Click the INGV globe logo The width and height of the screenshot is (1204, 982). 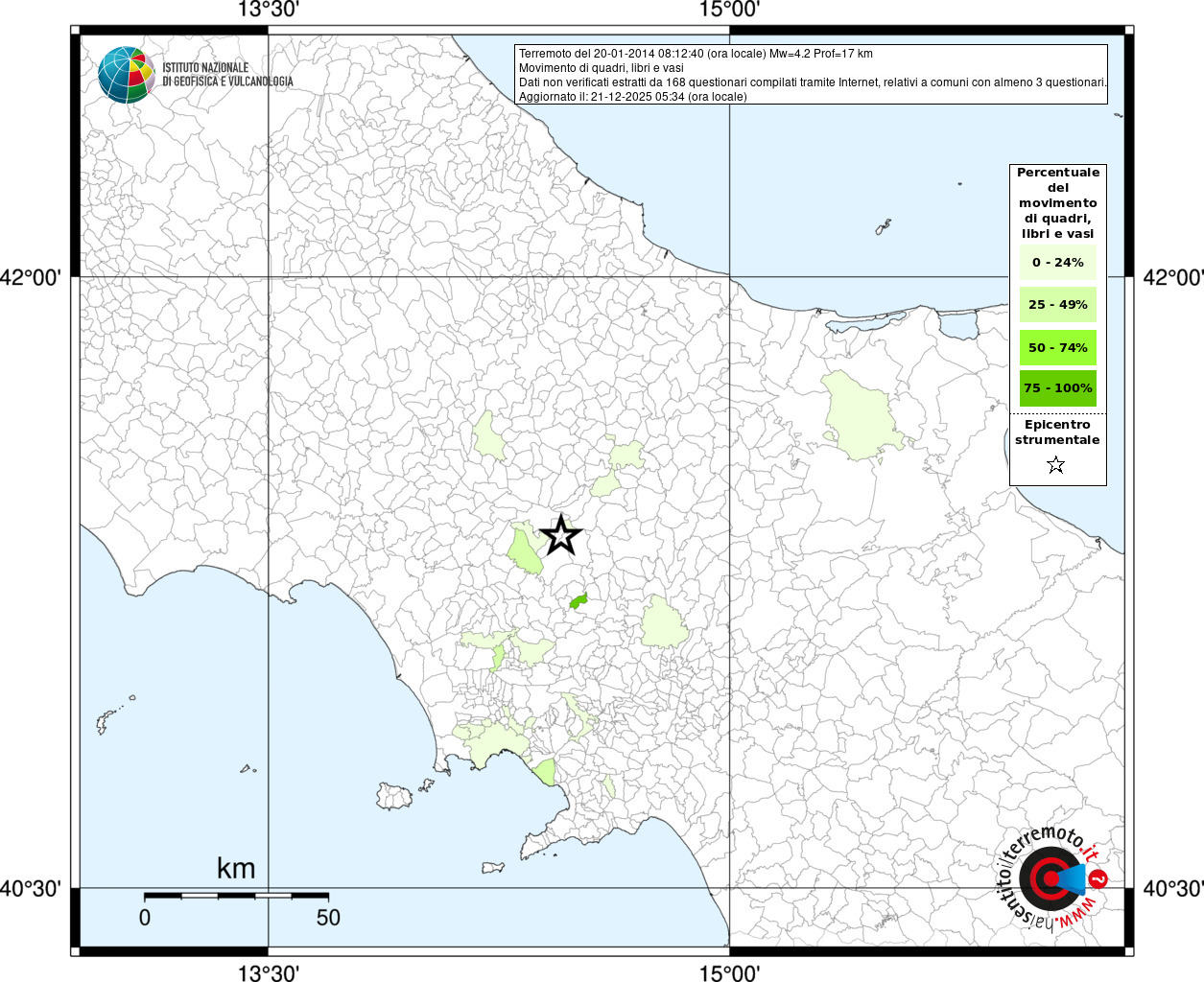(126, 75)
